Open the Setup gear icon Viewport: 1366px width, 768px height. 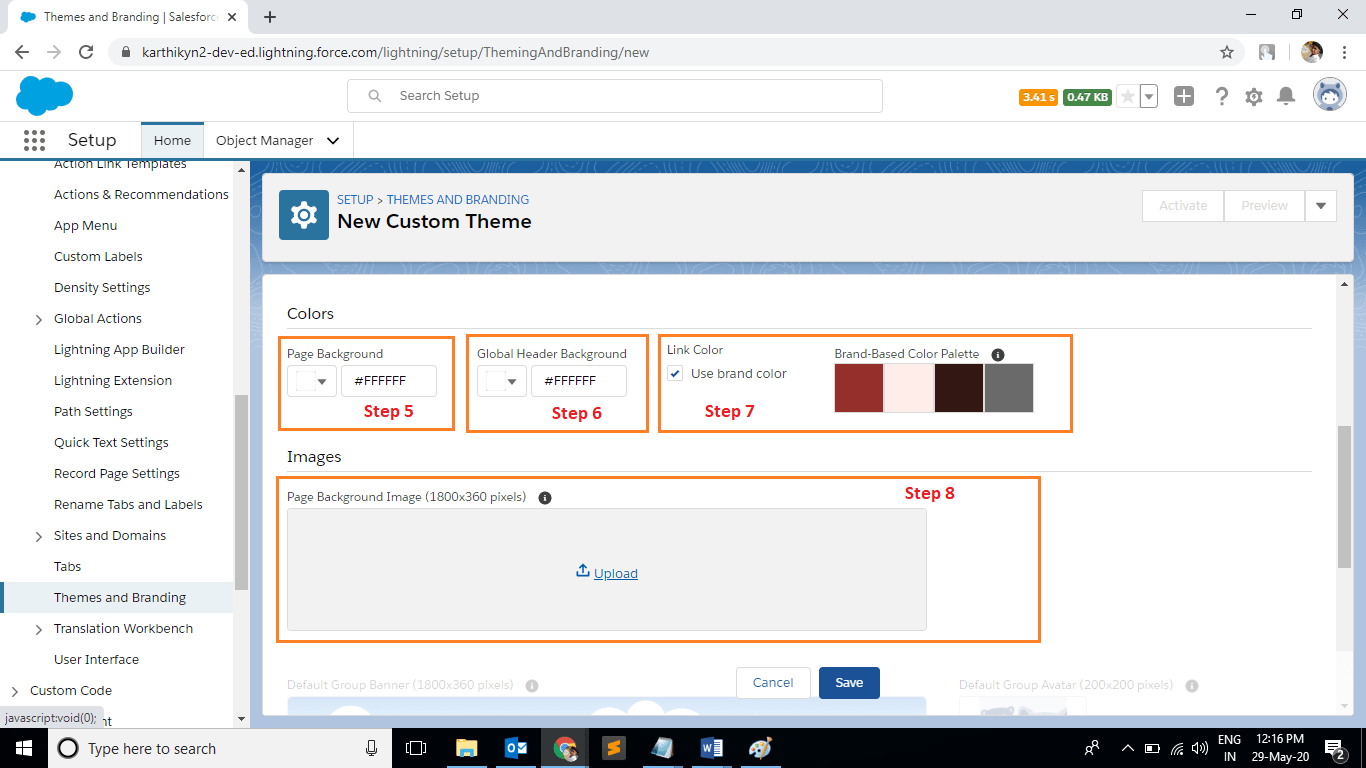click(1253, 95)
